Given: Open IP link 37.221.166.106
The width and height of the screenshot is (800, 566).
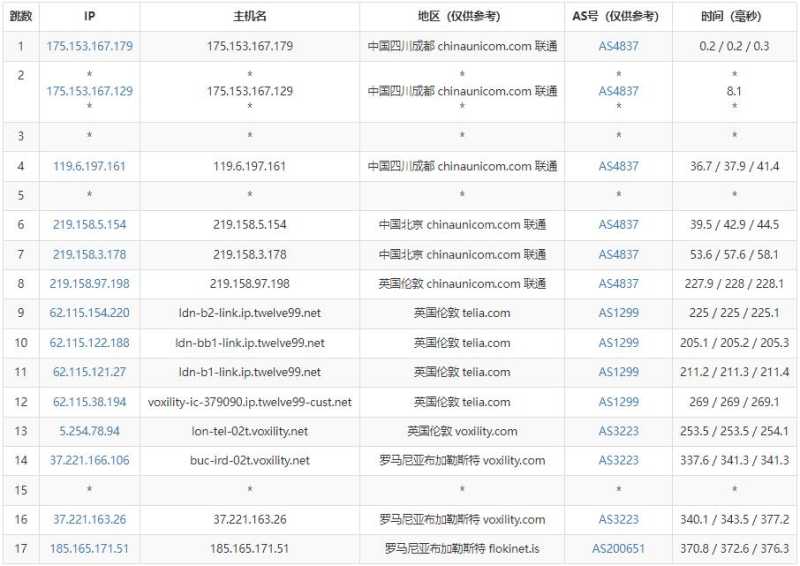Looking at the screenshot, I should click(x=89, y=460).
